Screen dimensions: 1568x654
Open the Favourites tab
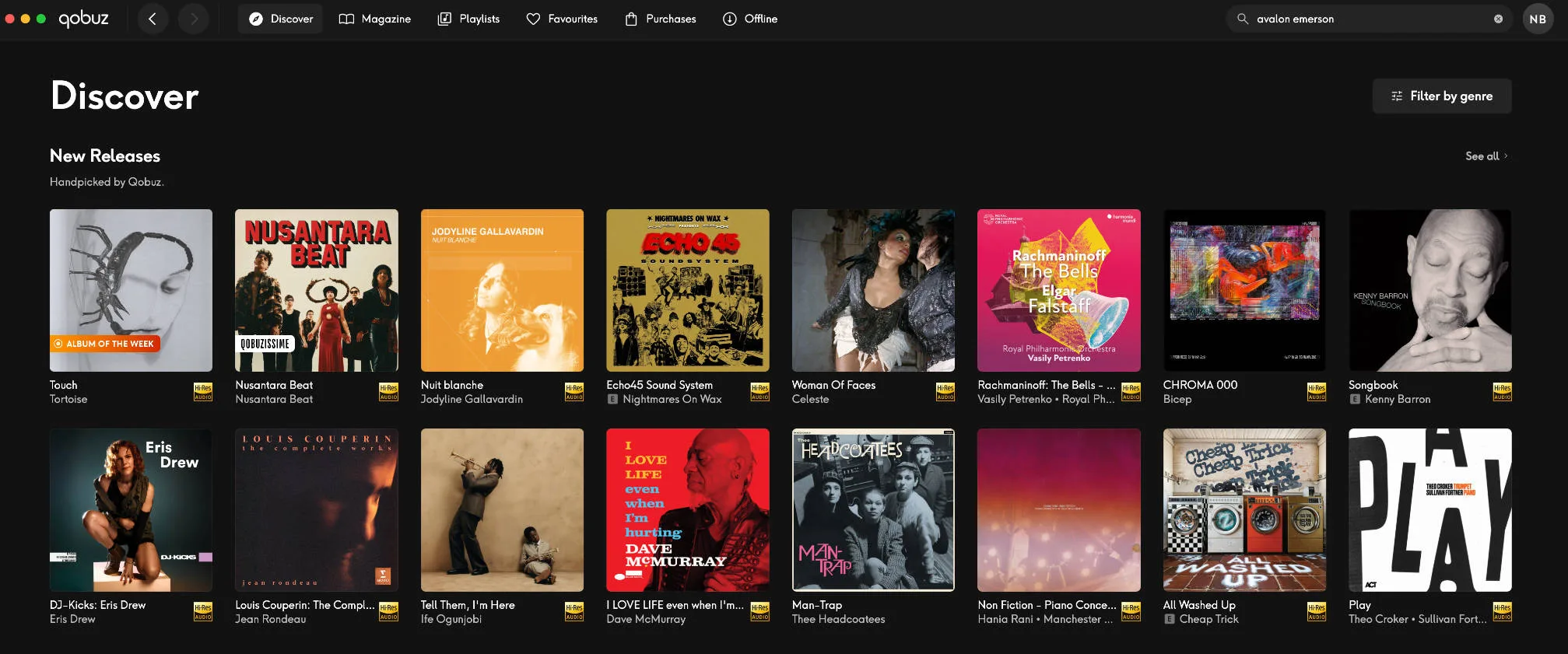coord(562,19)
